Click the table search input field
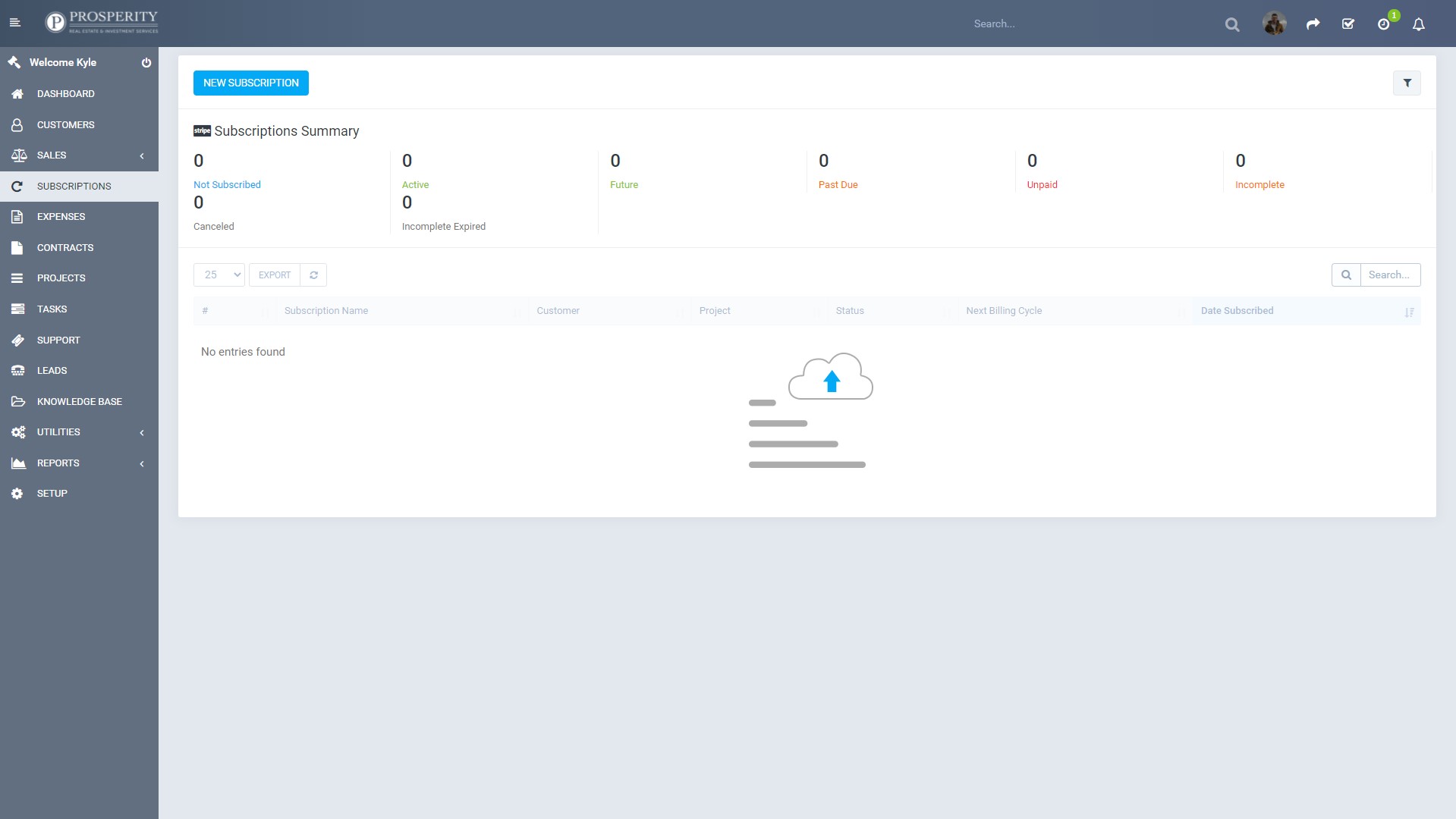Screen dimensions: 1456x819 pyautogui.click(x=1389, y=275)
